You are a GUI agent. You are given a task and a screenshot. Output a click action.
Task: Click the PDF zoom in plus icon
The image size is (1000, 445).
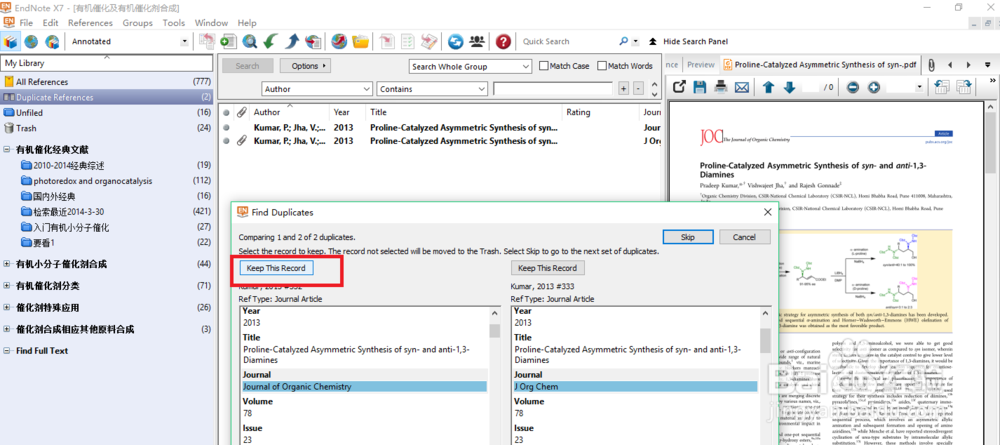pos(873,87)
